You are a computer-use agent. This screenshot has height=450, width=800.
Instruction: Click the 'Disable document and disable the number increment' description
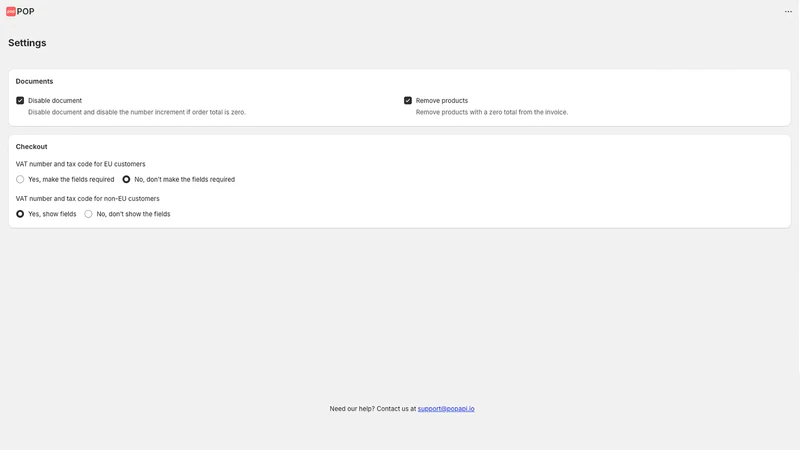[x=137, y=112]
